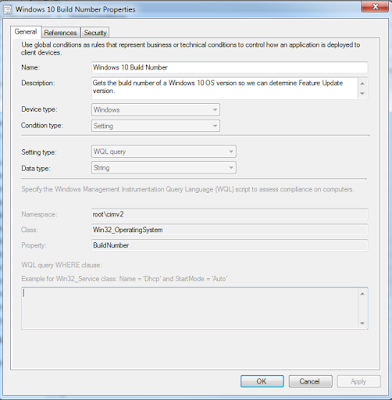Click the 'Setting type:' label
392x400 pixels.
click(x=39, y=152)
